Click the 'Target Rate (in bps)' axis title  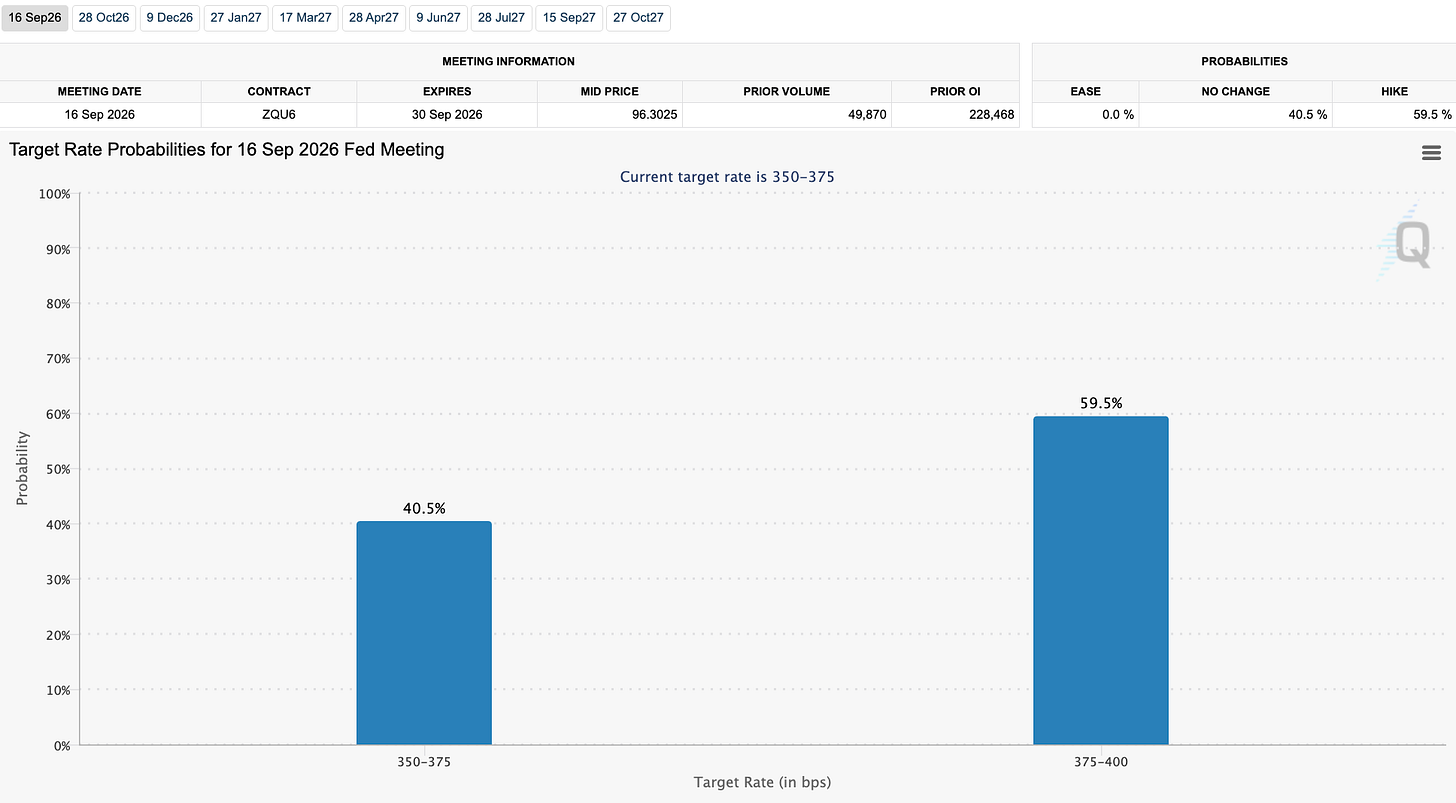[762, 782]
